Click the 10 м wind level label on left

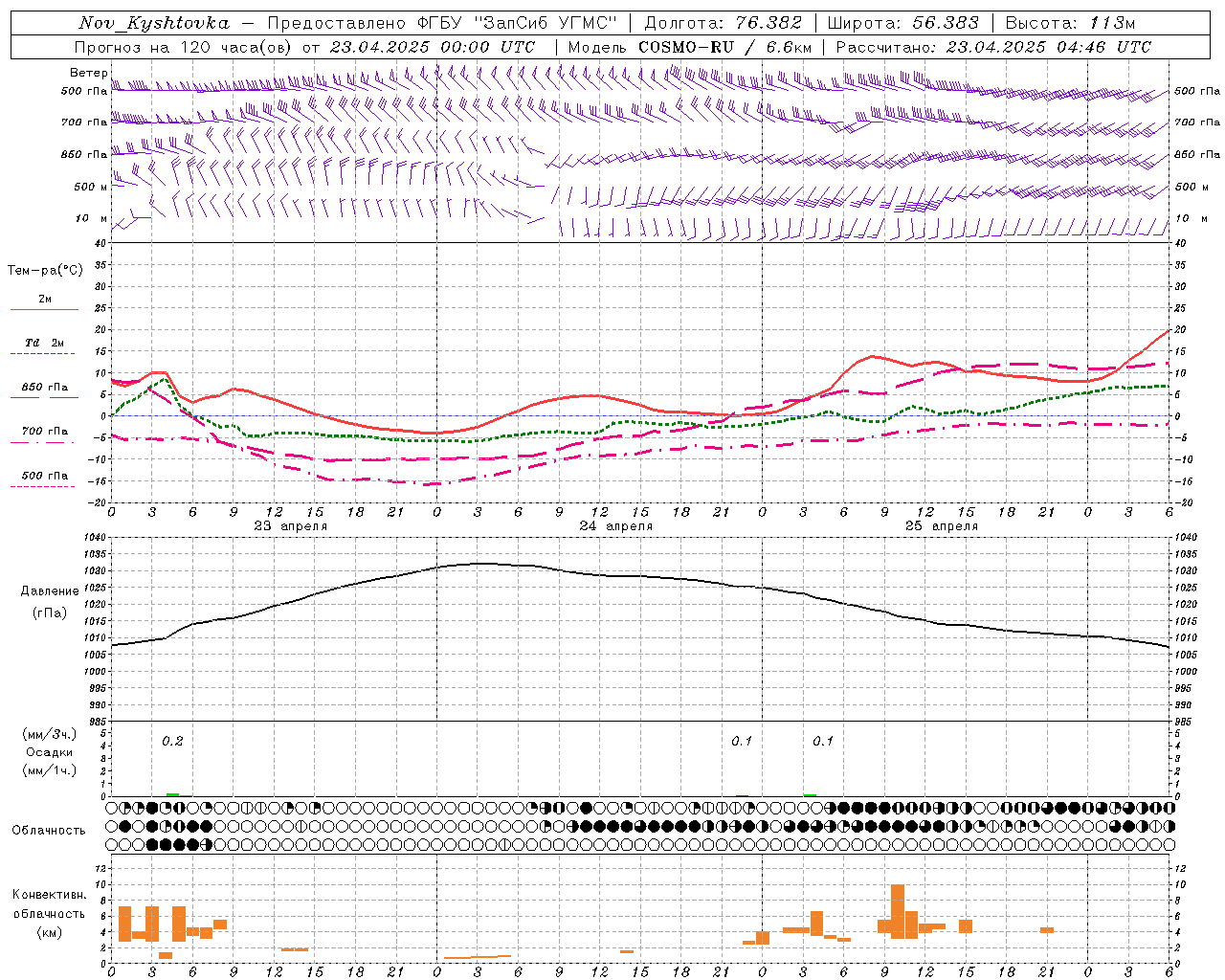coord(93,218)
